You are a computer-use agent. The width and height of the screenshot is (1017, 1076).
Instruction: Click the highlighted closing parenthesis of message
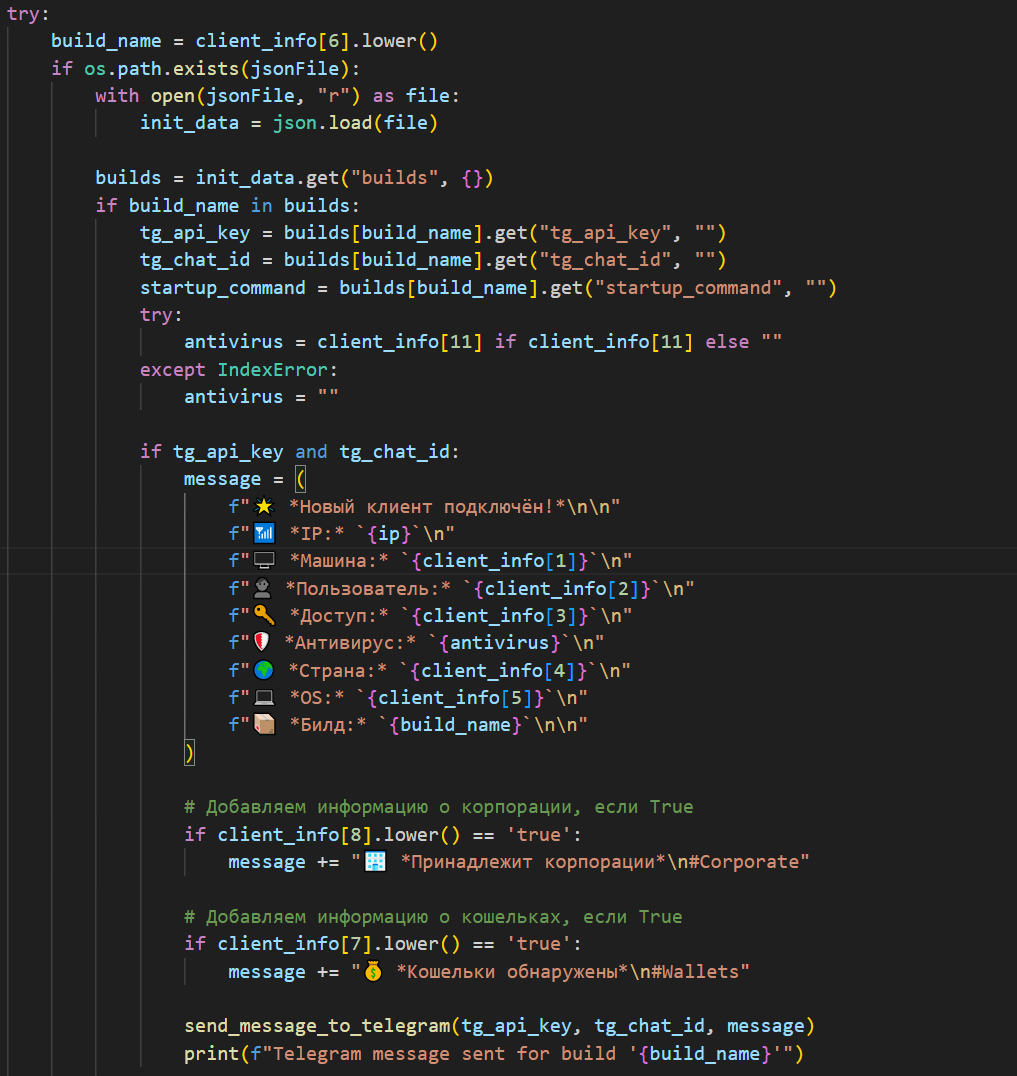tap(189, 753)
